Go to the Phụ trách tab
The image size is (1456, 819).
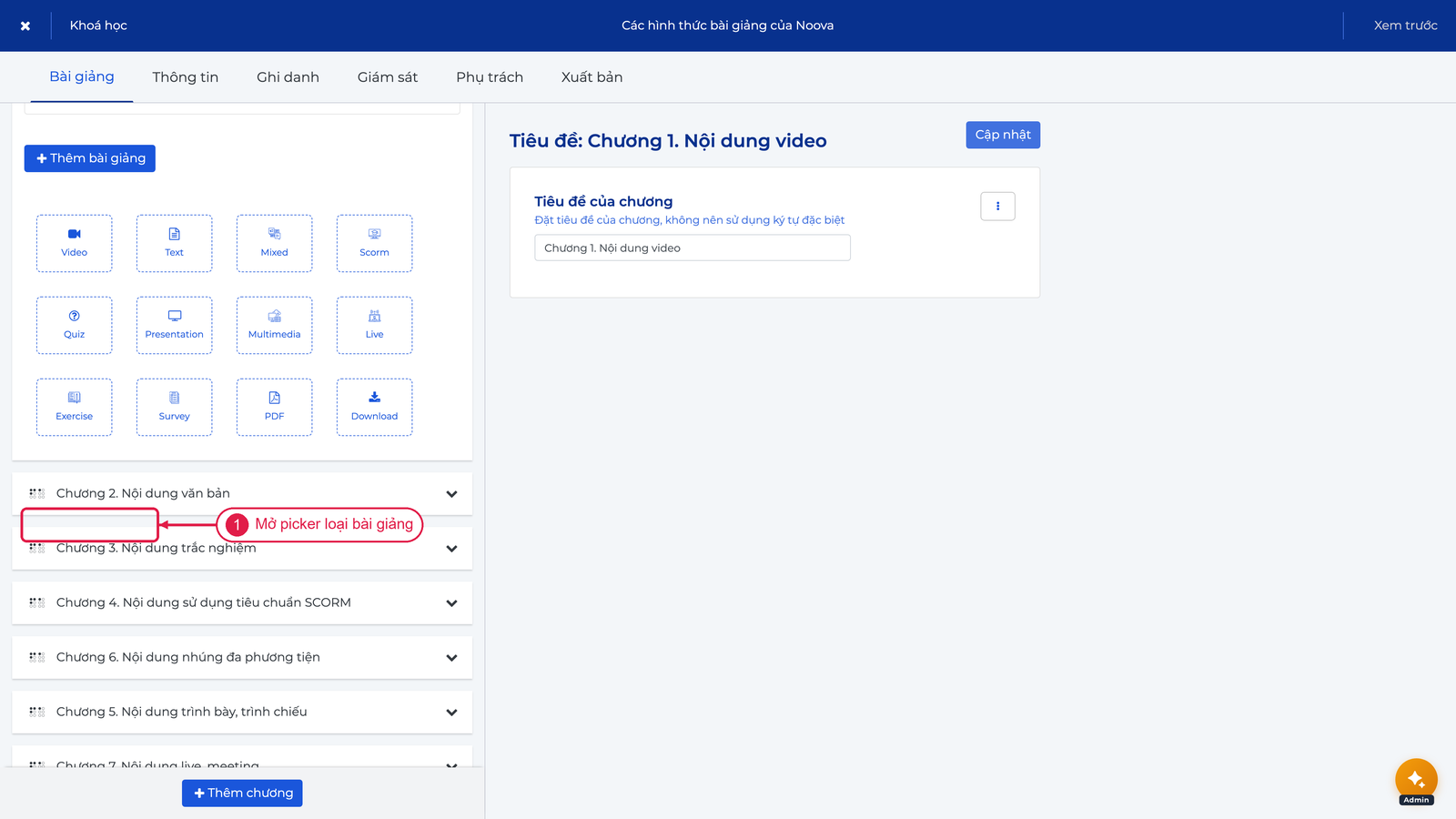[490, 77]
